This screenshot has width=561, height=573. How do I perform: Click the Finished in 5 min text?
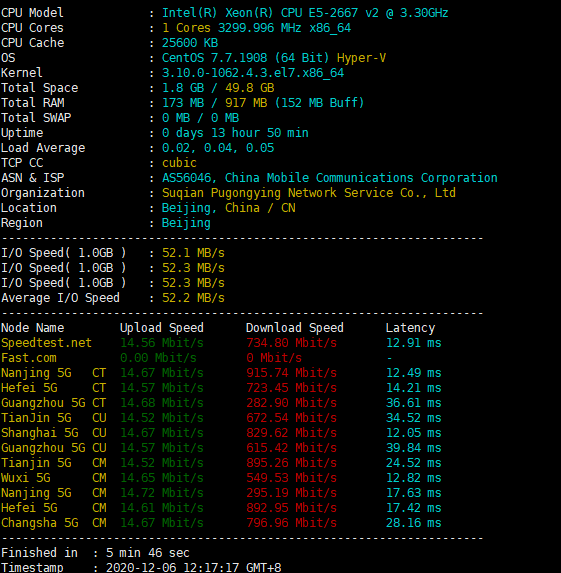[x=95, y=553]
